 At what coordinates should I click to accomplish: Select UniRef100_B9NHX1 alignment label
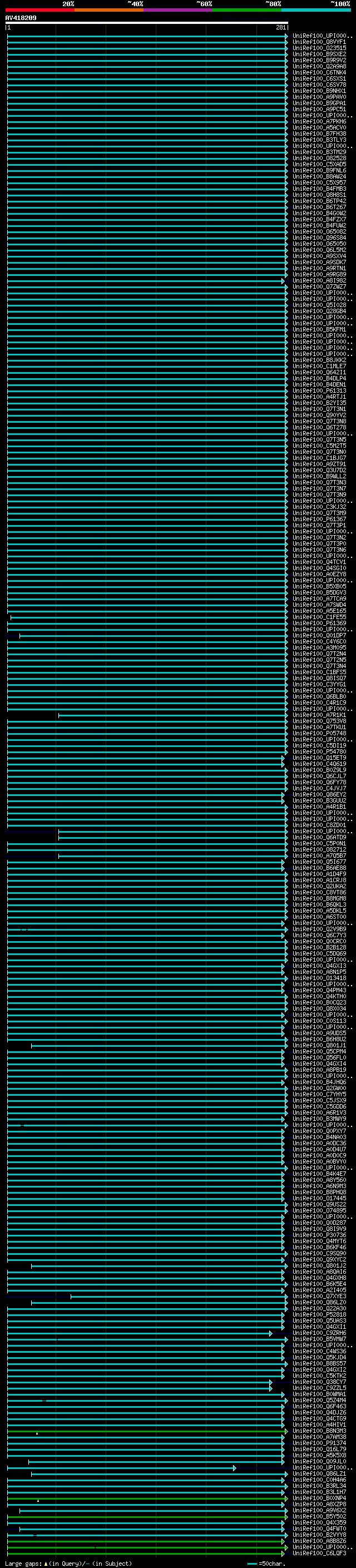pyautogui.click(x=319, y=91)
